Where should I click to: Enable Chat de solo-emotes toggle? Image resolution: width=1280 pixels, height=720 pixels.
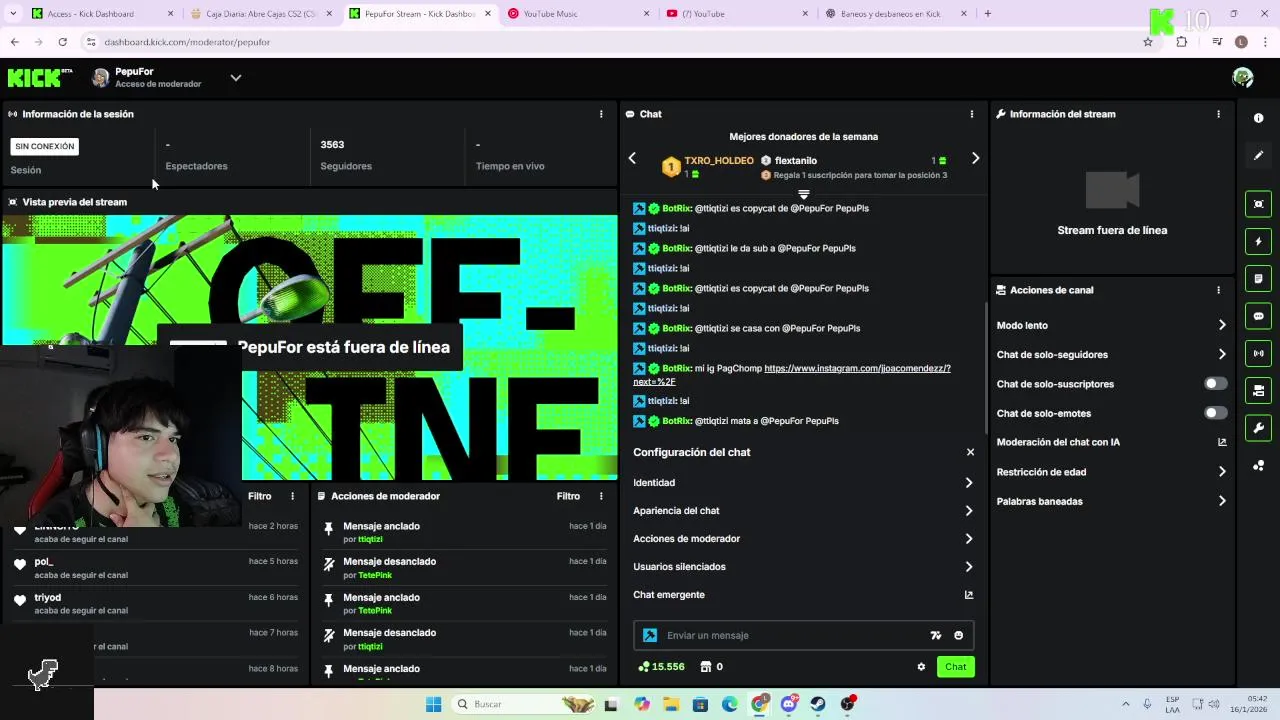pos(1215,413)
